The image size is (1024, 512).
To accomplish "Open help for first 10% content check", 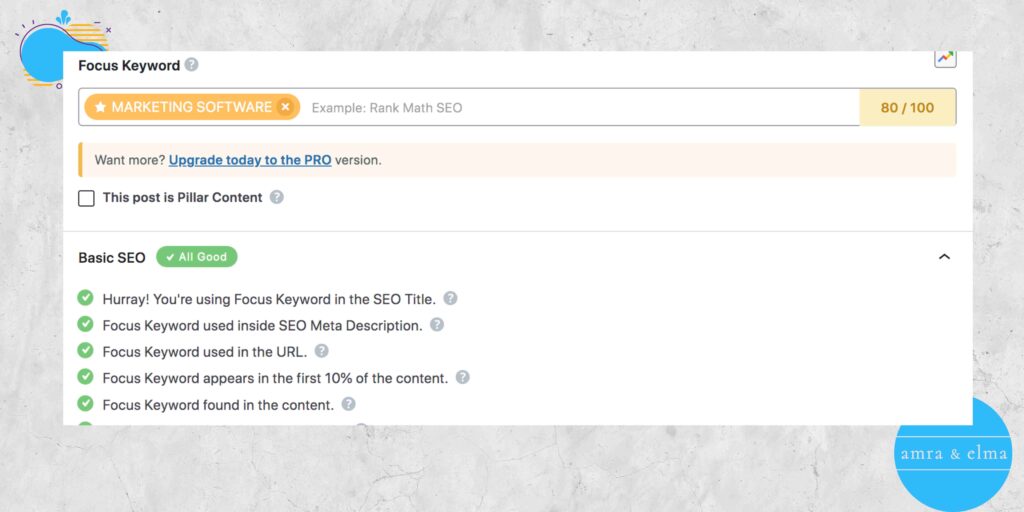I will pos(462,377).
